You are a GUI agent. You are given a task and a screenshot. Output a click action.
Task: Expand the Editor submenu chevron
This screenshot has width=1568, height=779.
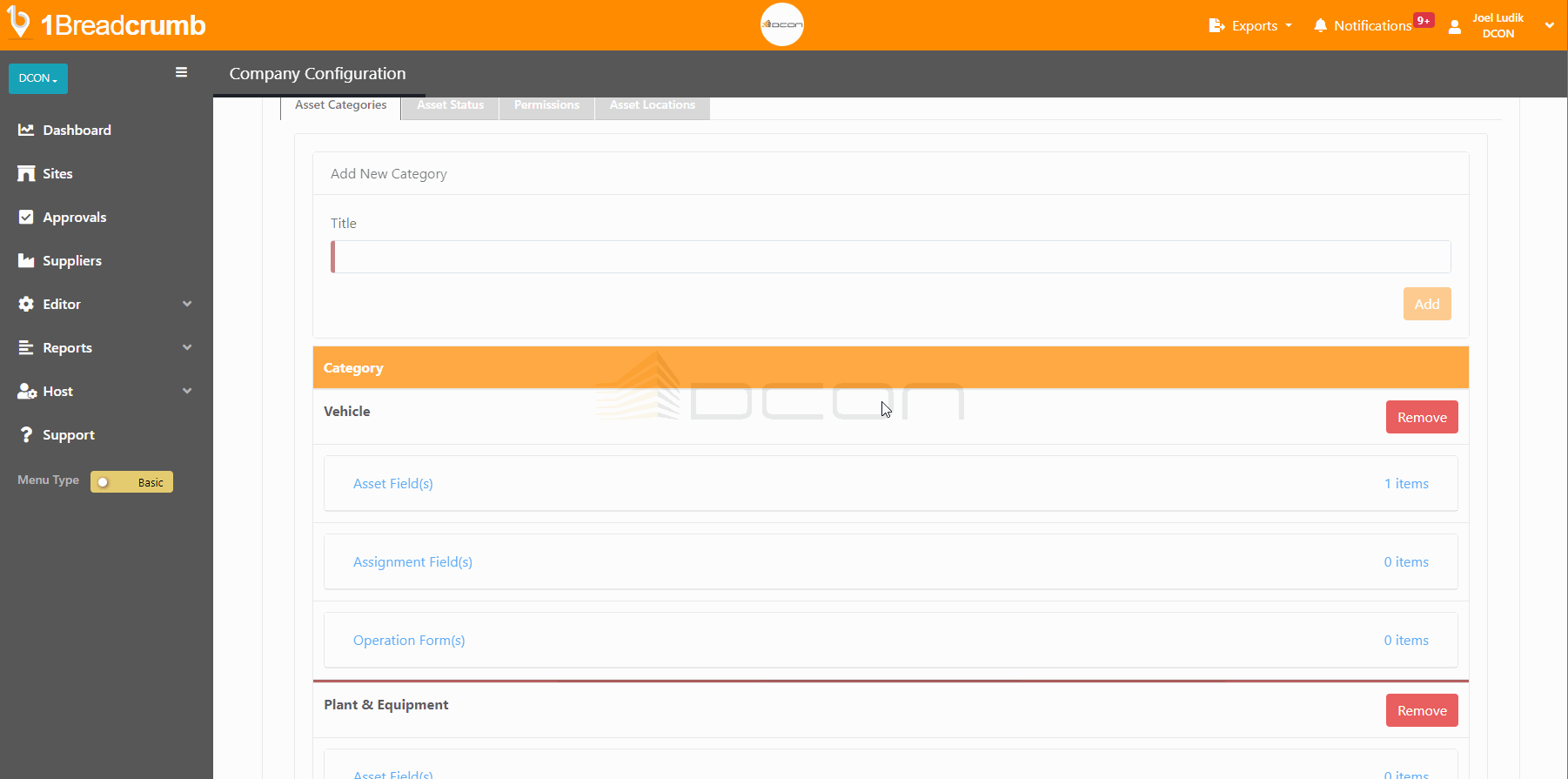187,304
